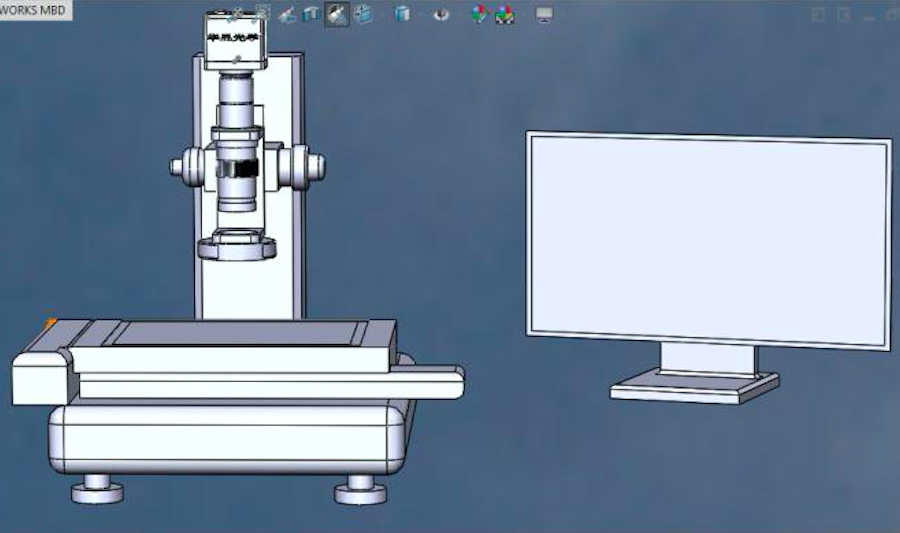900x533 pixels.
Task: Click the Apply Scene icon
Action: tap(505, 14)
